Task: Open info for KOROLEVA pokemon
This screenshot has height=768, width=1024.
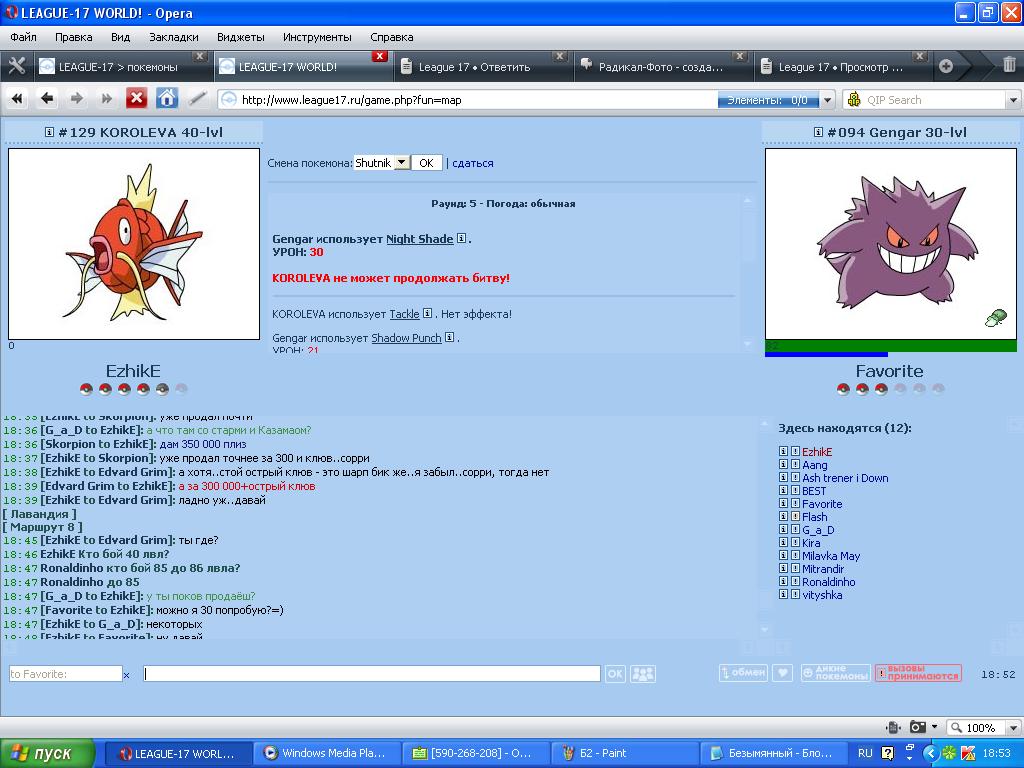Action: click(49, 132)
